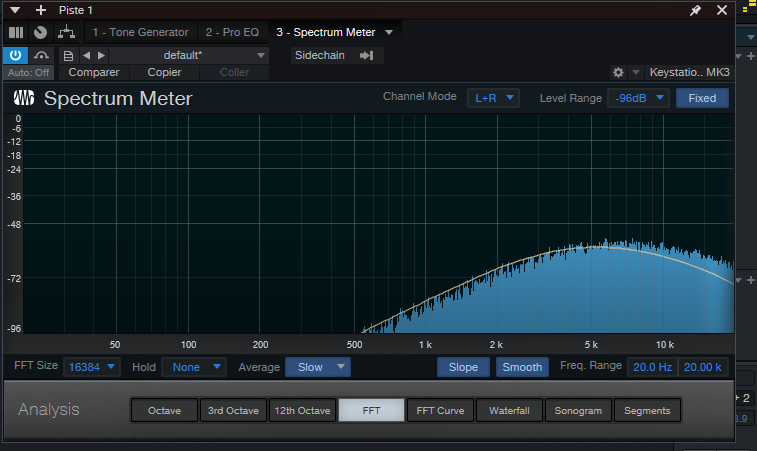The width and height of the screenshot is (757, 451).
Task: Open the routing view icon
Action: [x=66, y=32]
